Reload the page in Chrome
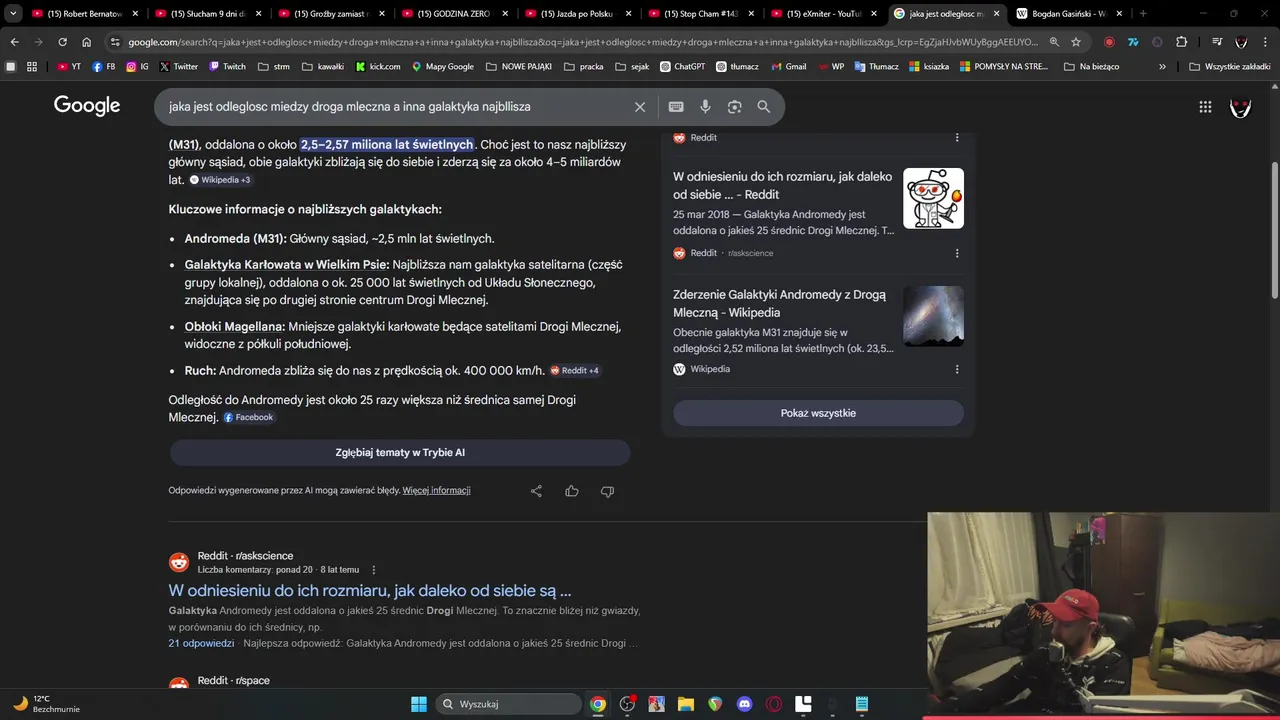Screen dimensions: 1280x720 62,42
